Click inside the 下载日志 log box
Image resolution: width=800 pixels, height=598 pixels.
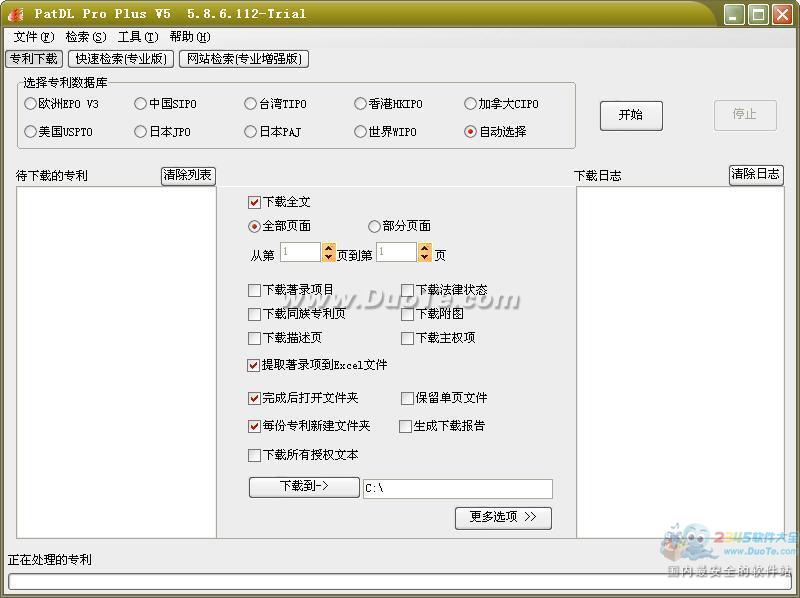[x=680, y=362]
